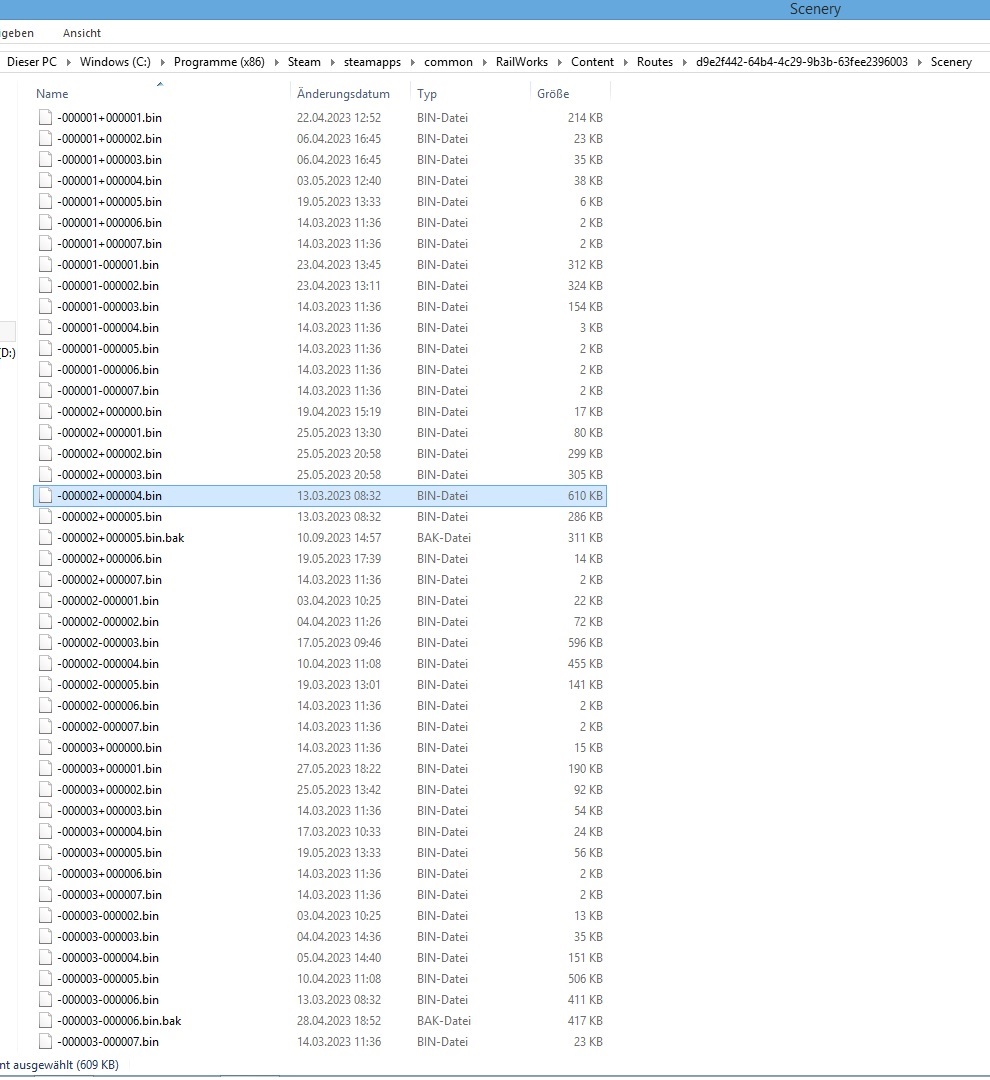Sort by Änderungsdatum column header

pyautogui.click(x=343, y=94)
